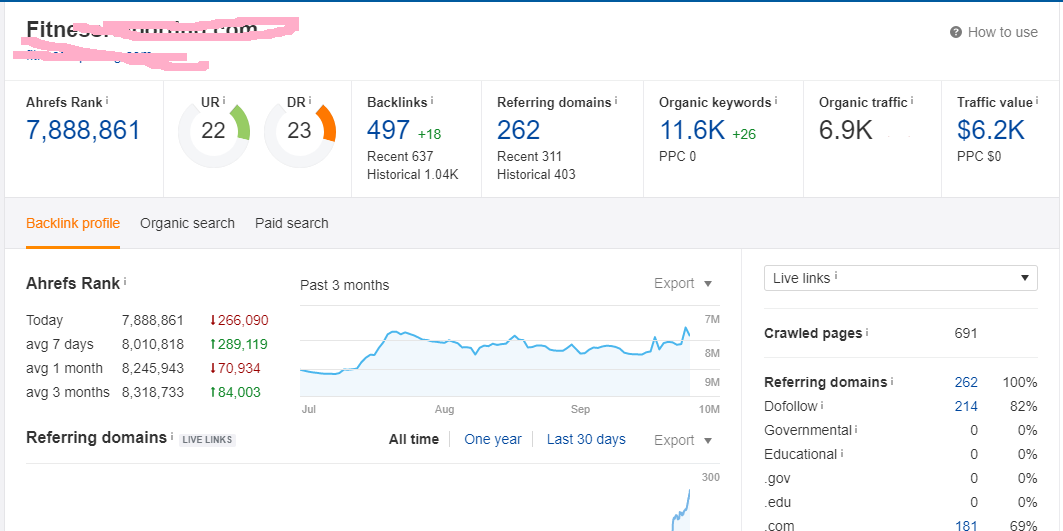Click info icon next to Crawled pages
The height and width of the screenshot is (531, 1063).
pyautogui.click(x=867, y=333)
